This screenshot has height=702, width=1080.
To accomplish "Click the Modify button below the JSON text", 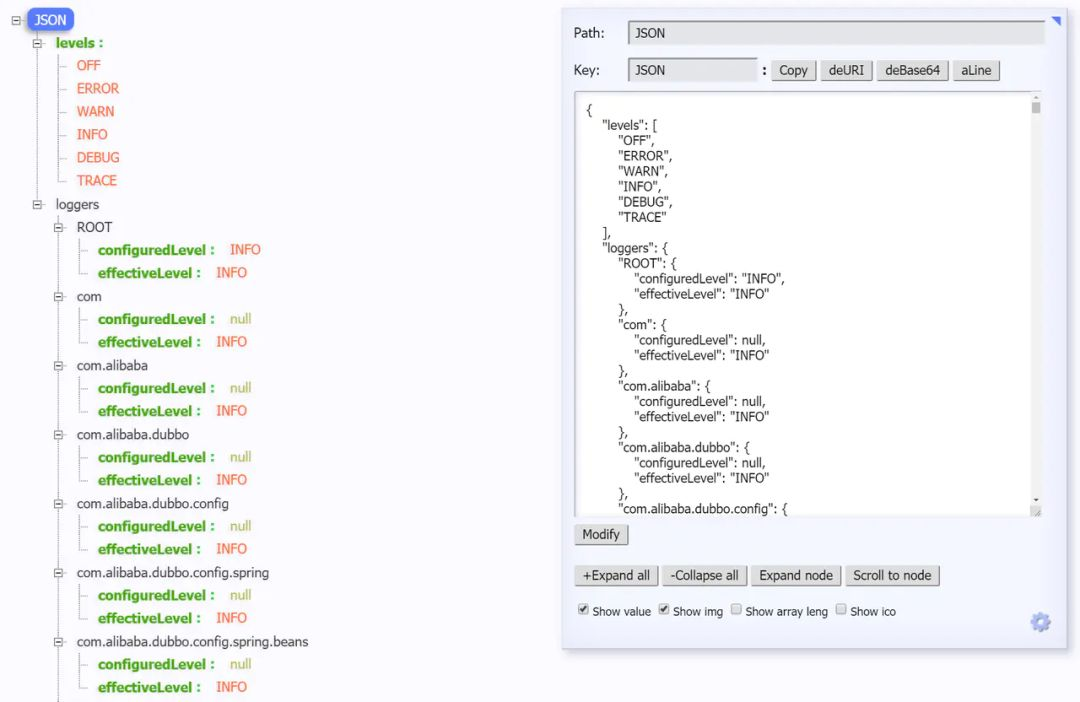I will point(600,534).
